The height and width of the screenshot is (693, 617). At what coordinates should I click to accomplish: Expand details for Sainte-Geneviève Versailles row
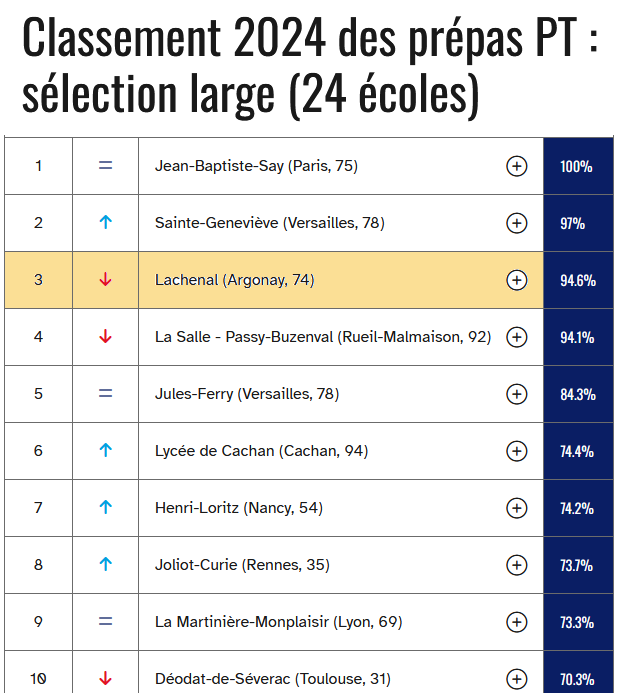(516, 223)
